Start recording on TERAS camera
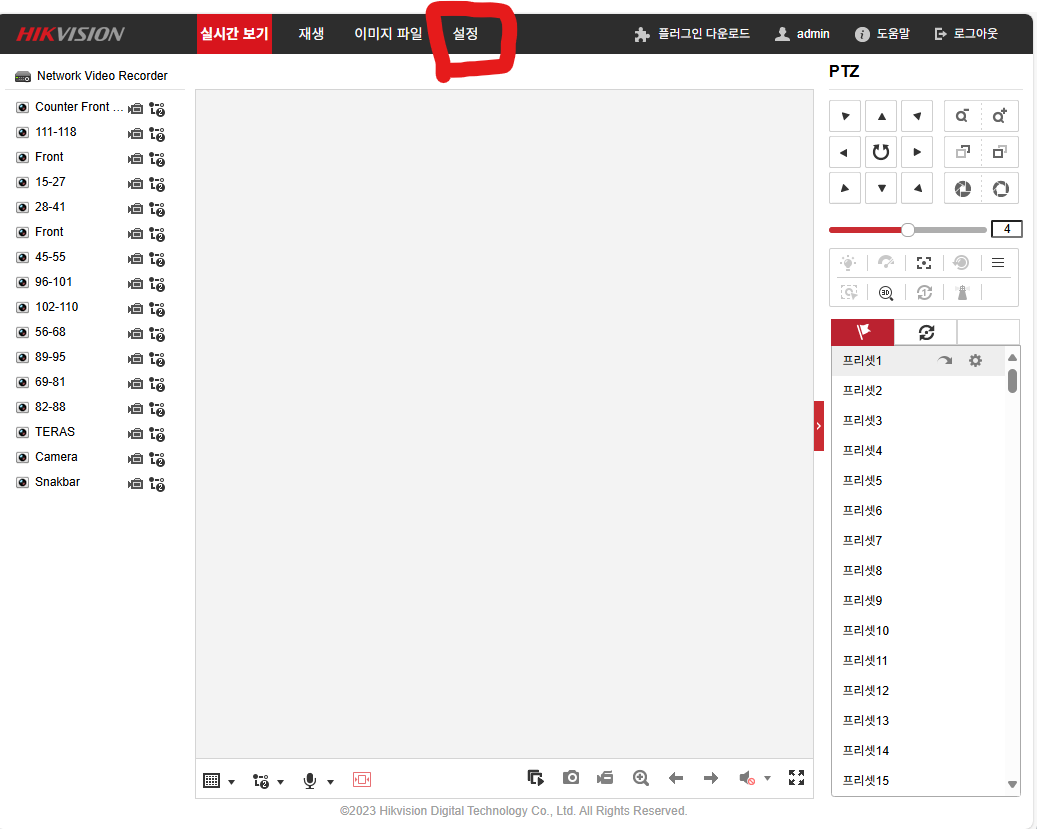 coord(136,434)
